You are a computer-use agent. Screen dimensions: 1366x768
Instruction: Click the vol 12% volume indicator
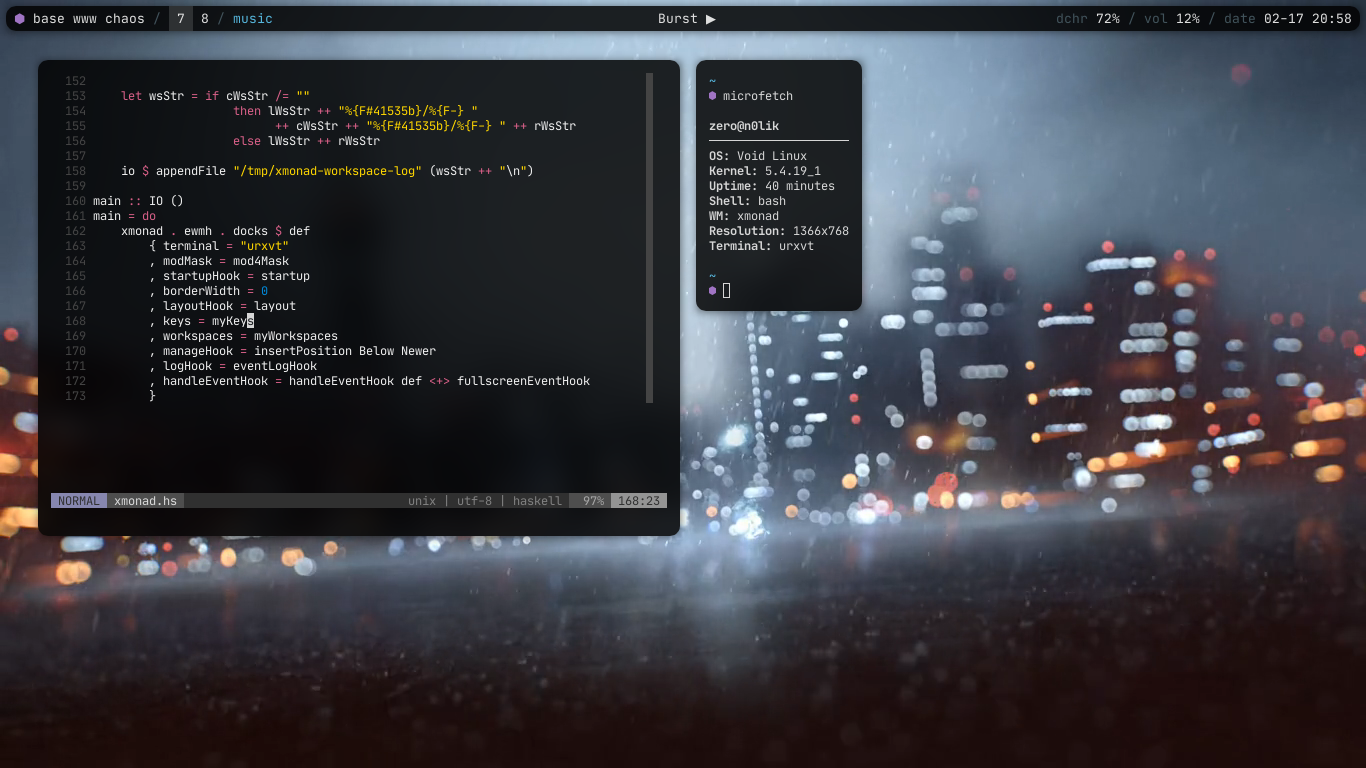click(x=1172, y=19)
